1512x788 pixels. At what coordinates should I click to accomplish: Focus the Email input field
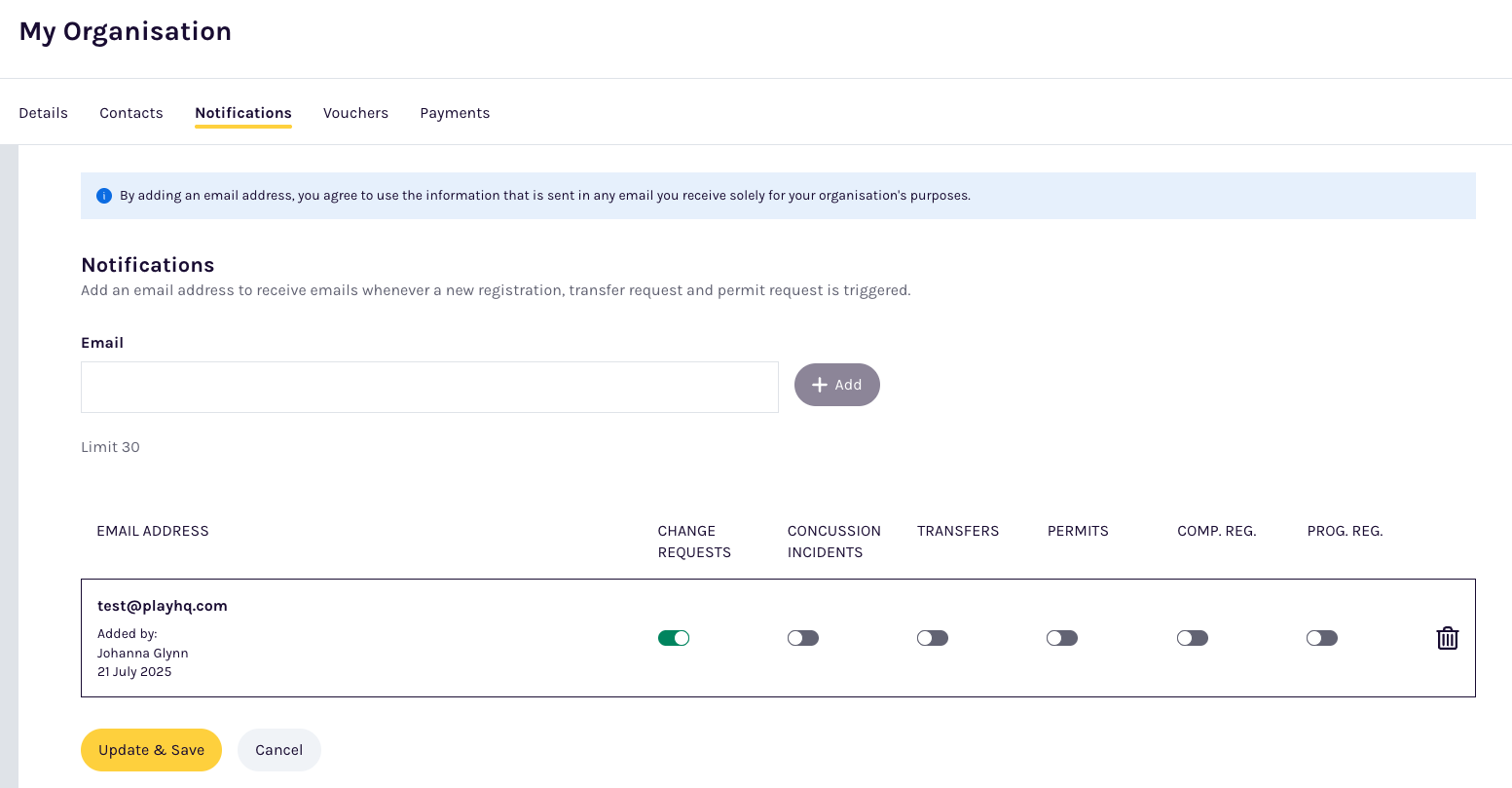[x=429, y=387]
